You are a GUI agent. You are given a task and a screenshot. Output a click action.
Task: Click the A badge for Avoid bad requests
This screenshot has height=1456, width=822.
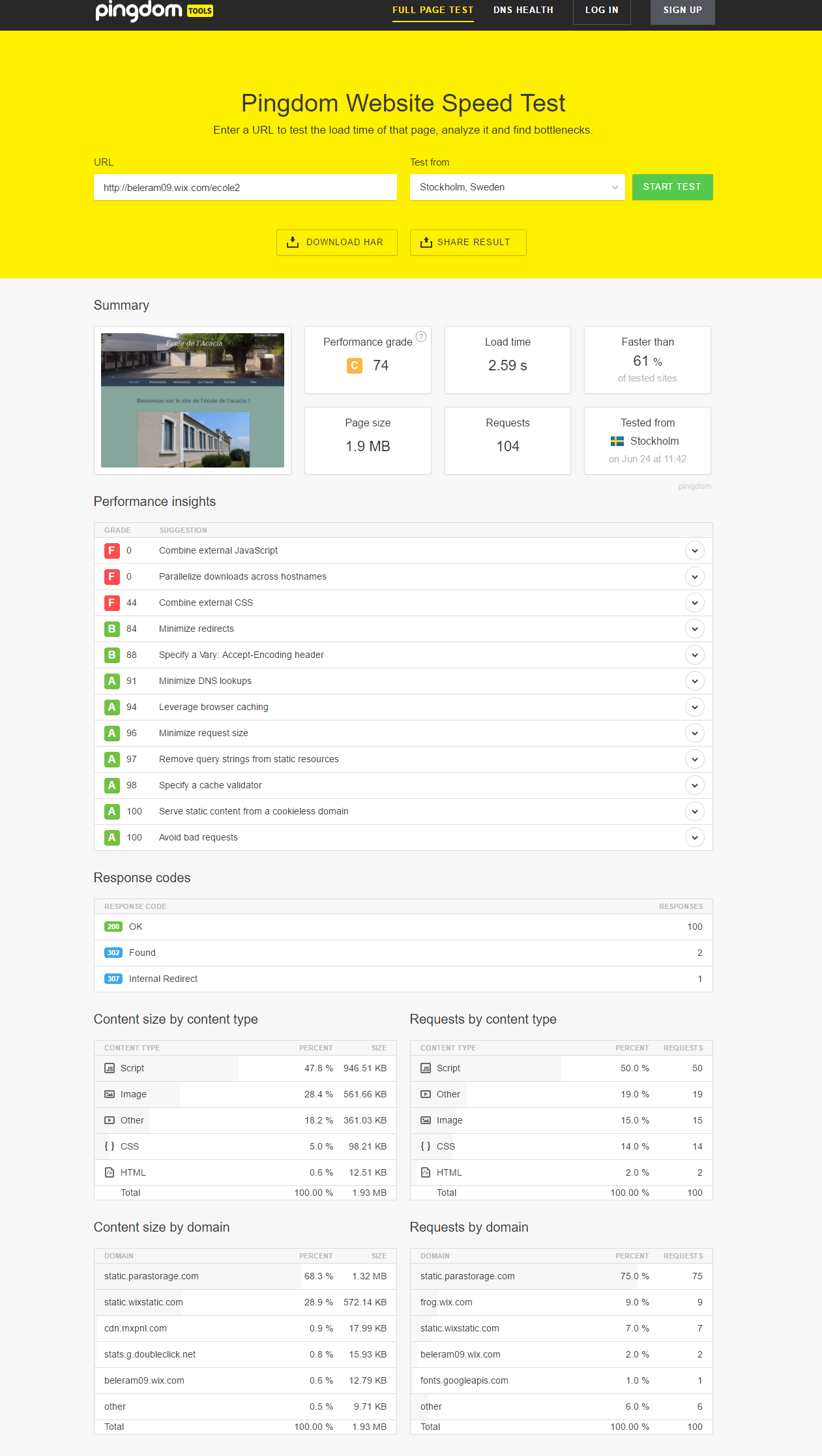click(x=112, y=838)
